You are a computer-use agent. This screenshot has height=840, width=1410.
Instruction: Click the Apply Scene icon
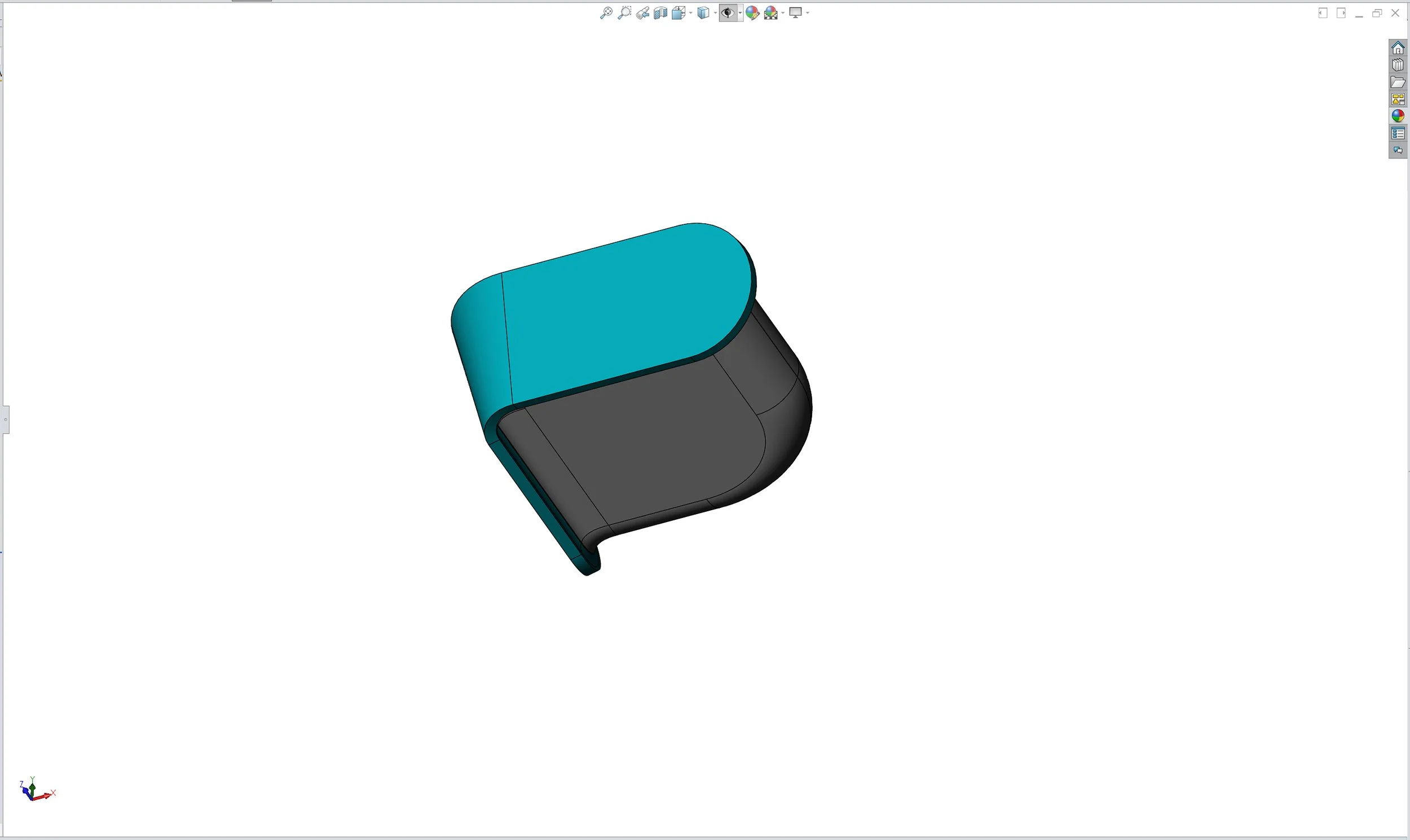(x=770, y=13)
